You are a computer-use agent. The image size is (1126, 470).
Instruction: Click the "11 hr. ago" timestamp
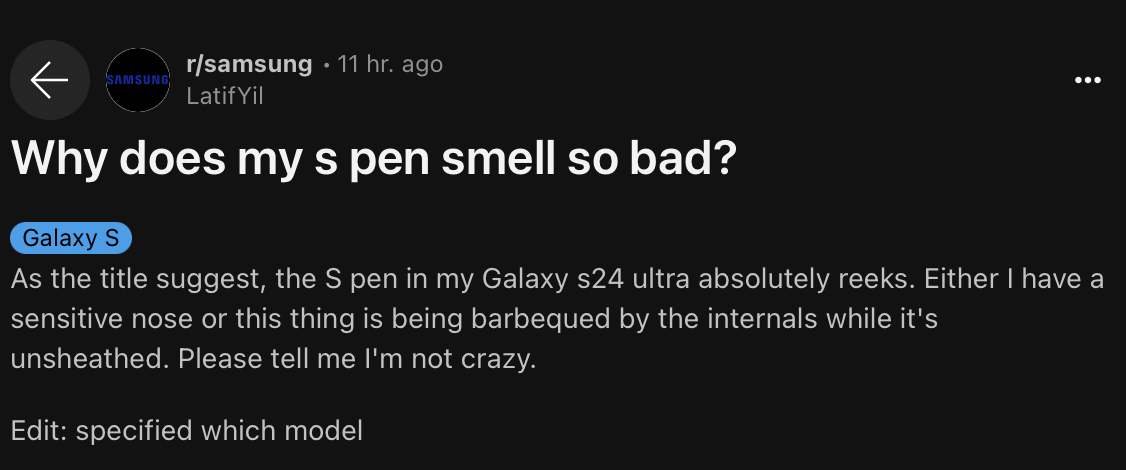pos(390,64)
